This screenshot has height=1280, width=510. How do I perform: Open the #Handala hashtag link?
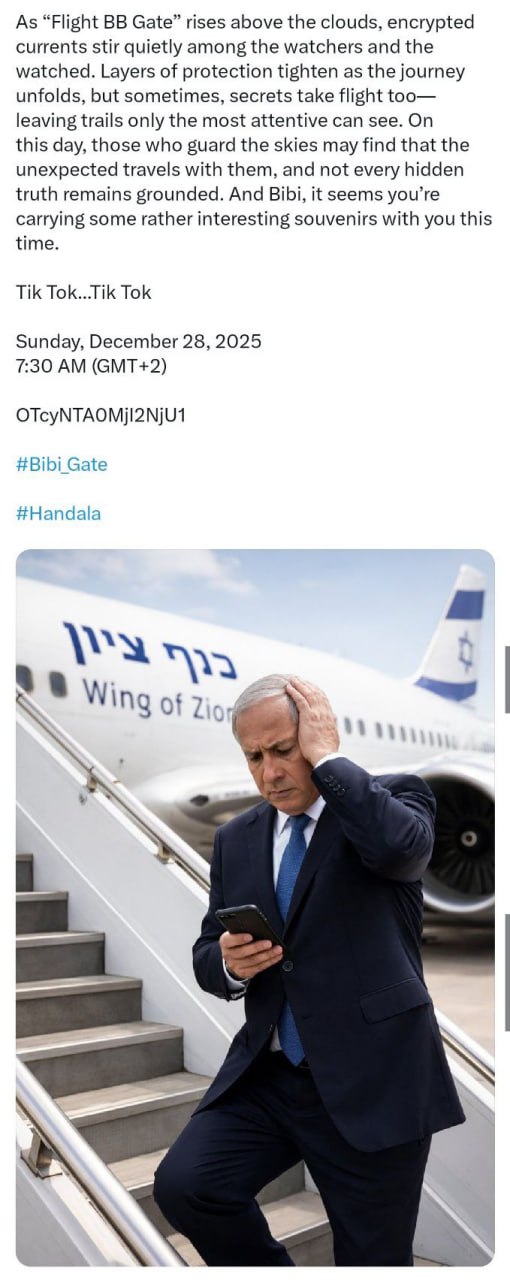[x=58, y=513]
